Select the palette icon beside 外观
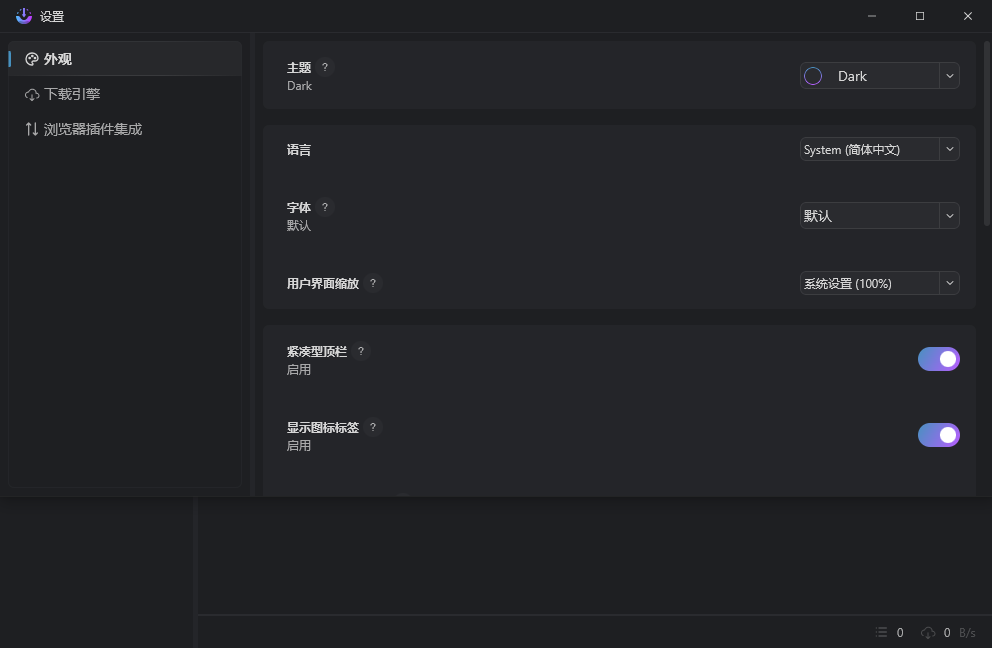This screenshot has width=992, height=648. click(x=31, y=58)
